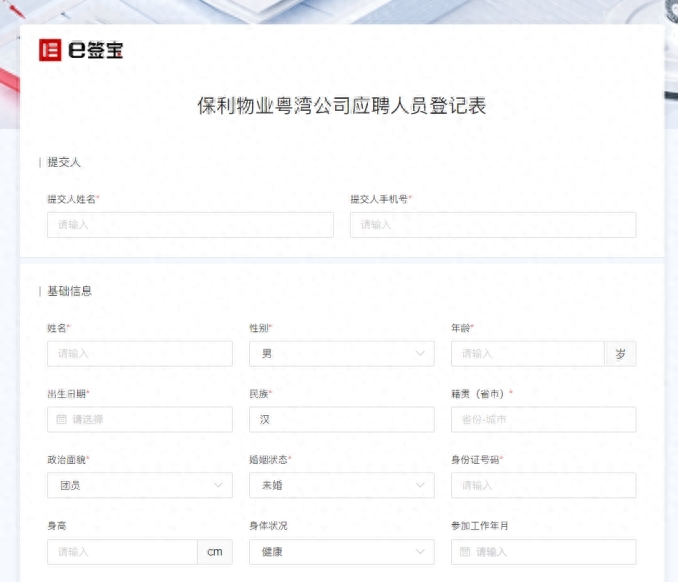Screen dimensions: 678x582
Task: Focus the 民族 input containing 汉
Action: click(x=342, y=419)
